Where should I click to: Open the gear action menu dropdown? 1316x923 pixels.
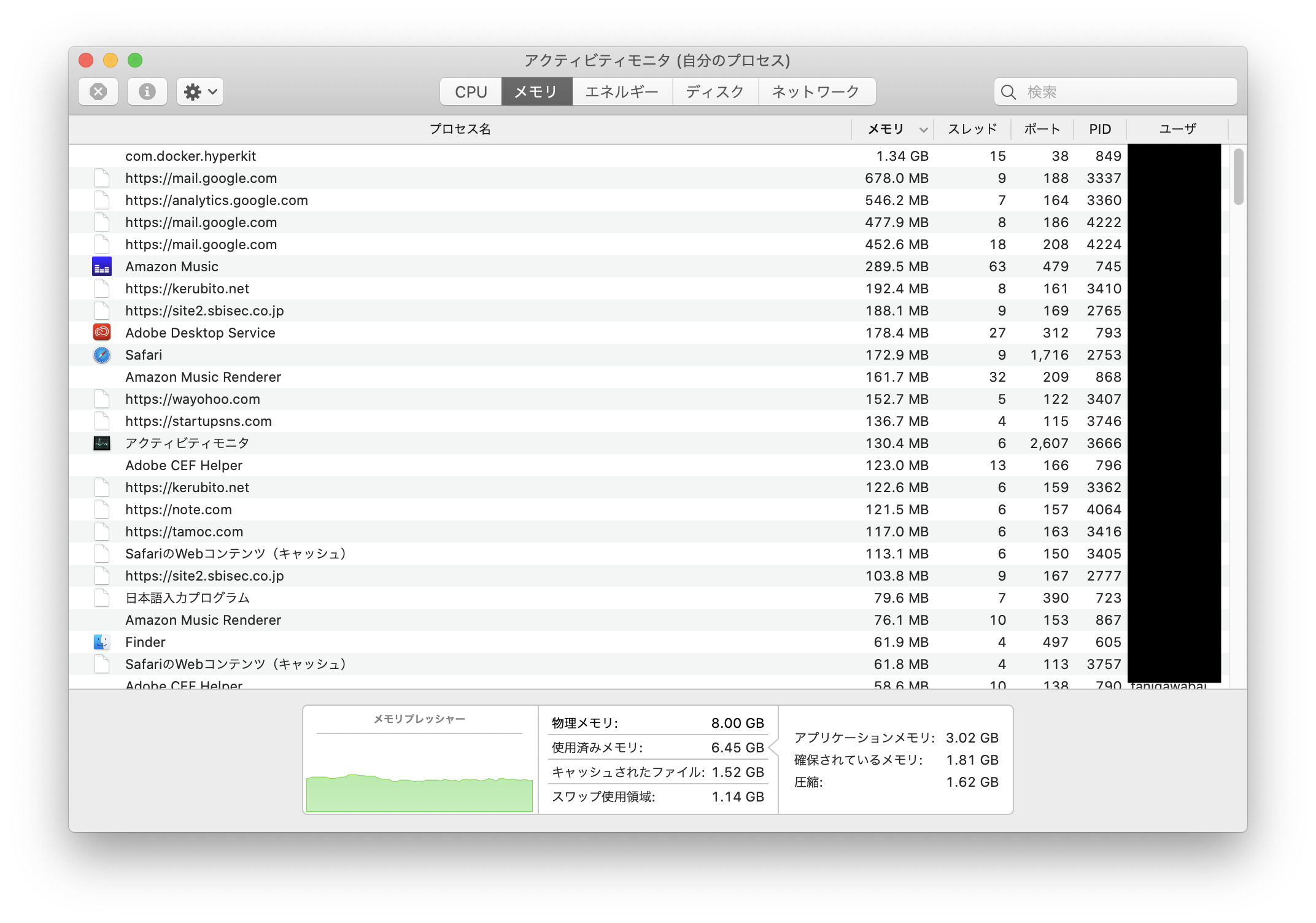pos(200,92)
